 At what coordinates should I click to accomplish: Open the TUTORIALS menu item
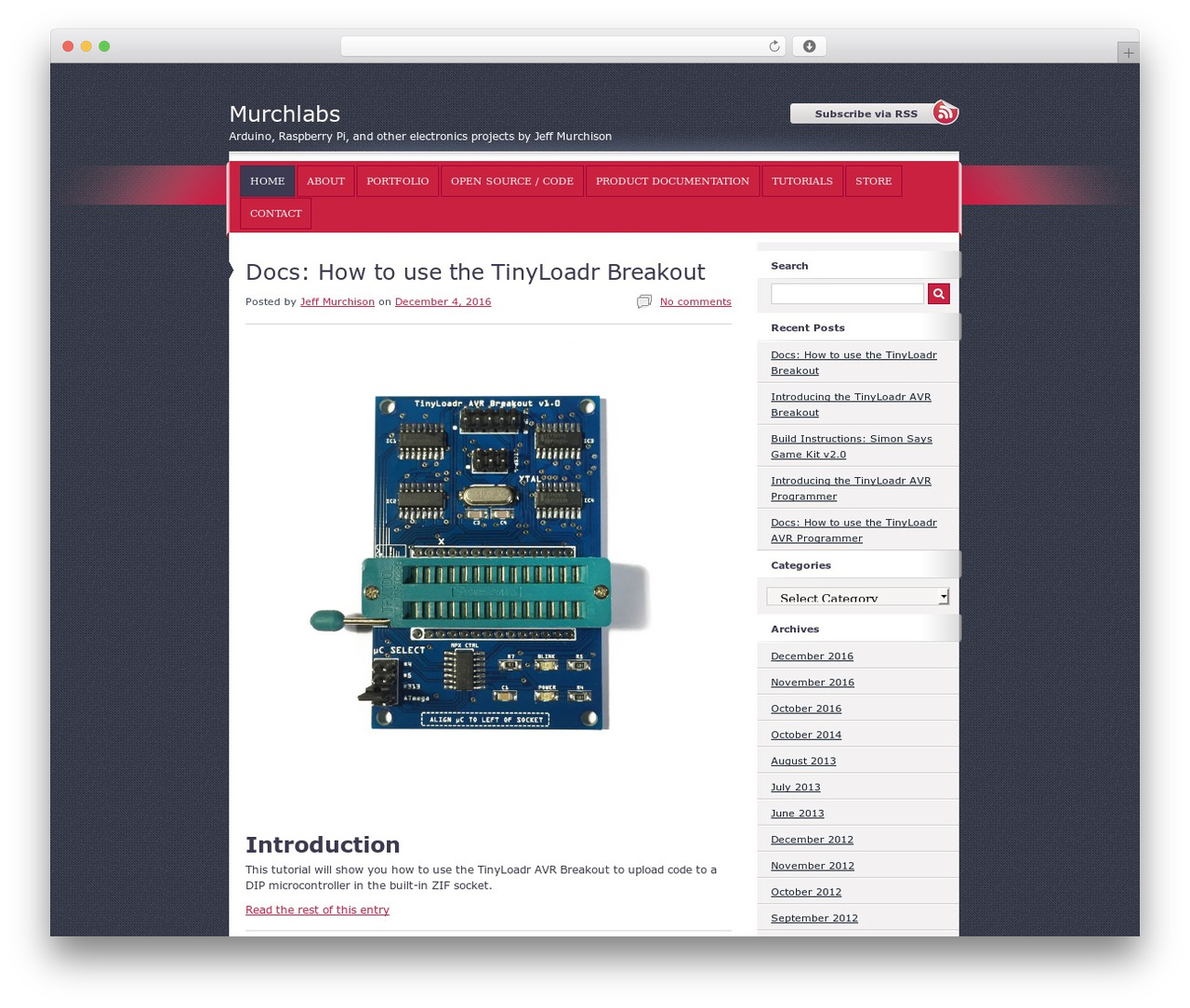pyautogui.click(x=802, y=181)
